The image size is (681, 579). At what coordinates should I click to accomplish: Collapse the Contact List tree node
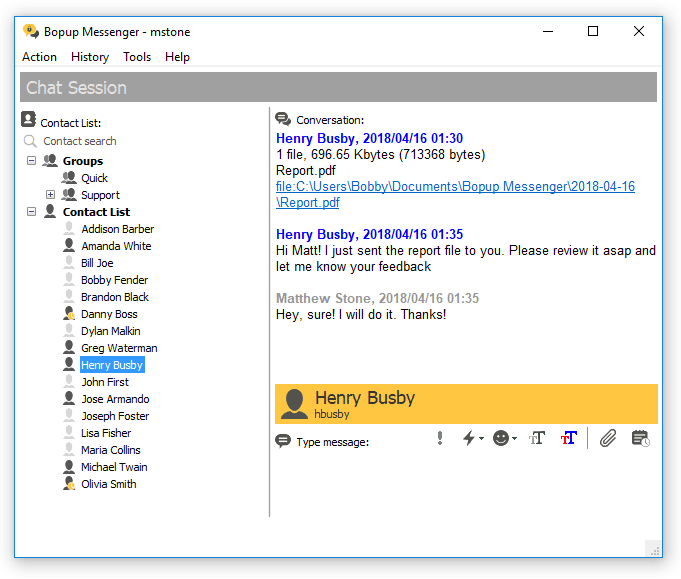(x=31, y=212)
